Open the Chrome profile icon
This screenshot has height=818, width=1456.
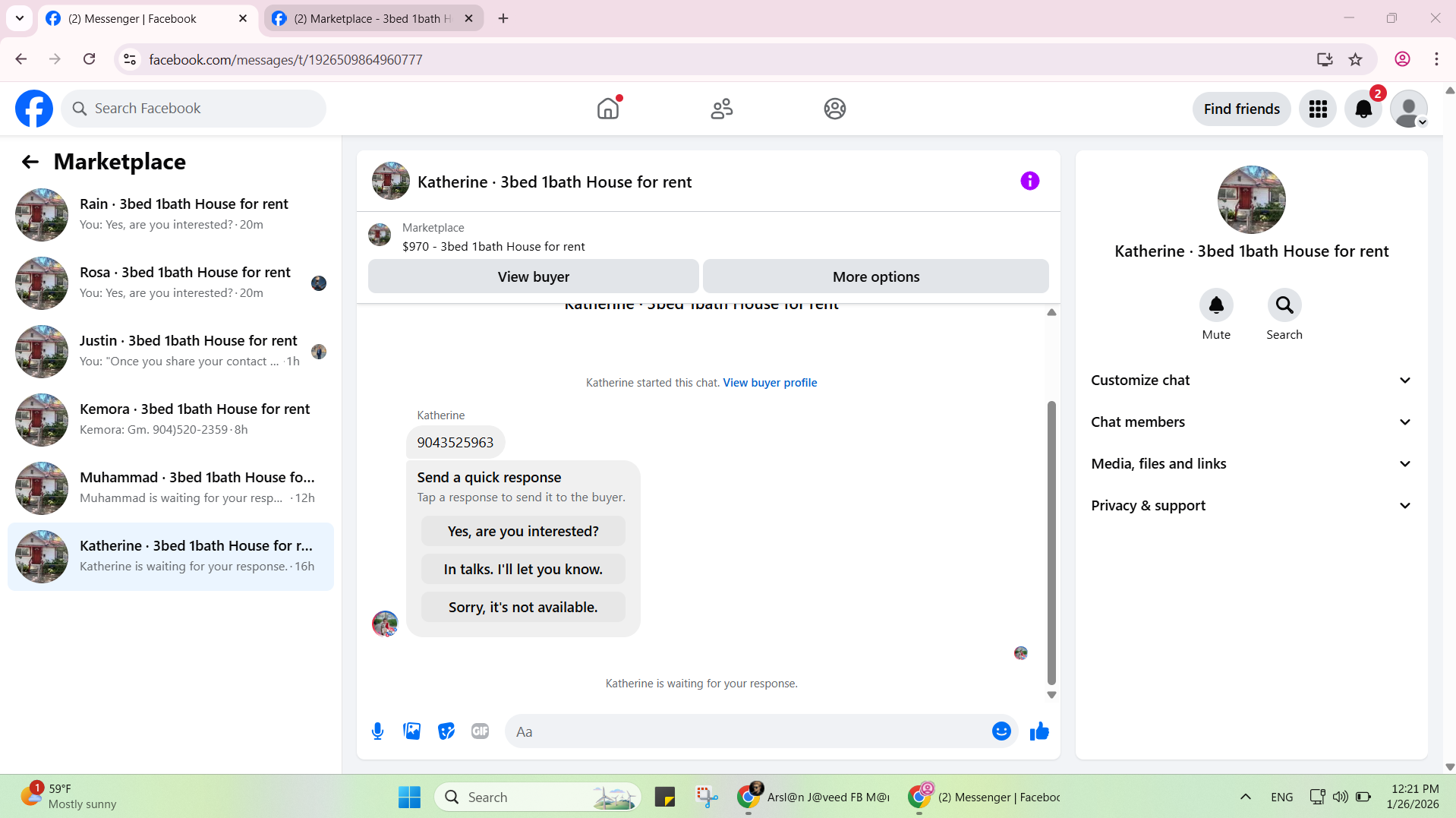1402,59
